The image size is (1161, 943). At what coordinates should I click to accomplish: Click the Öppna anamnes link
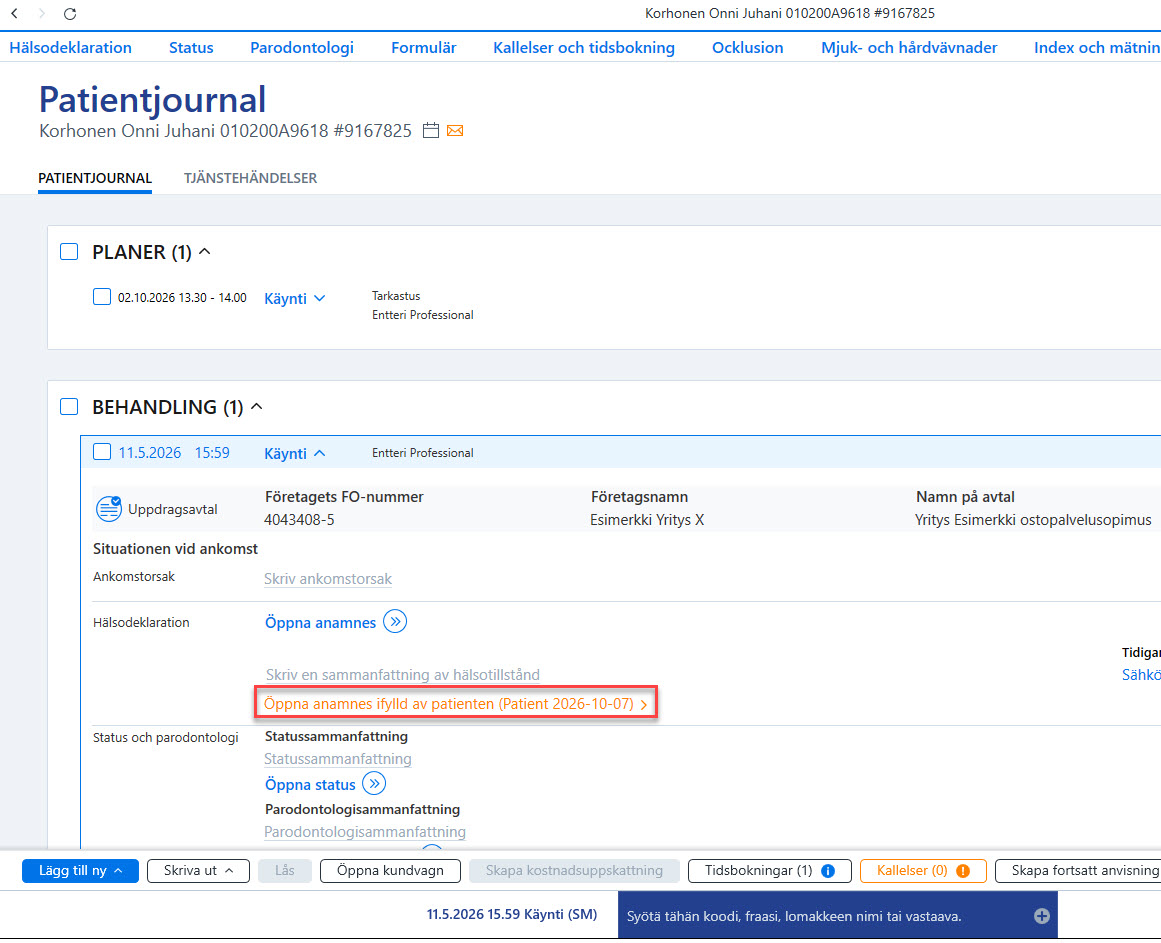[321, 622]
